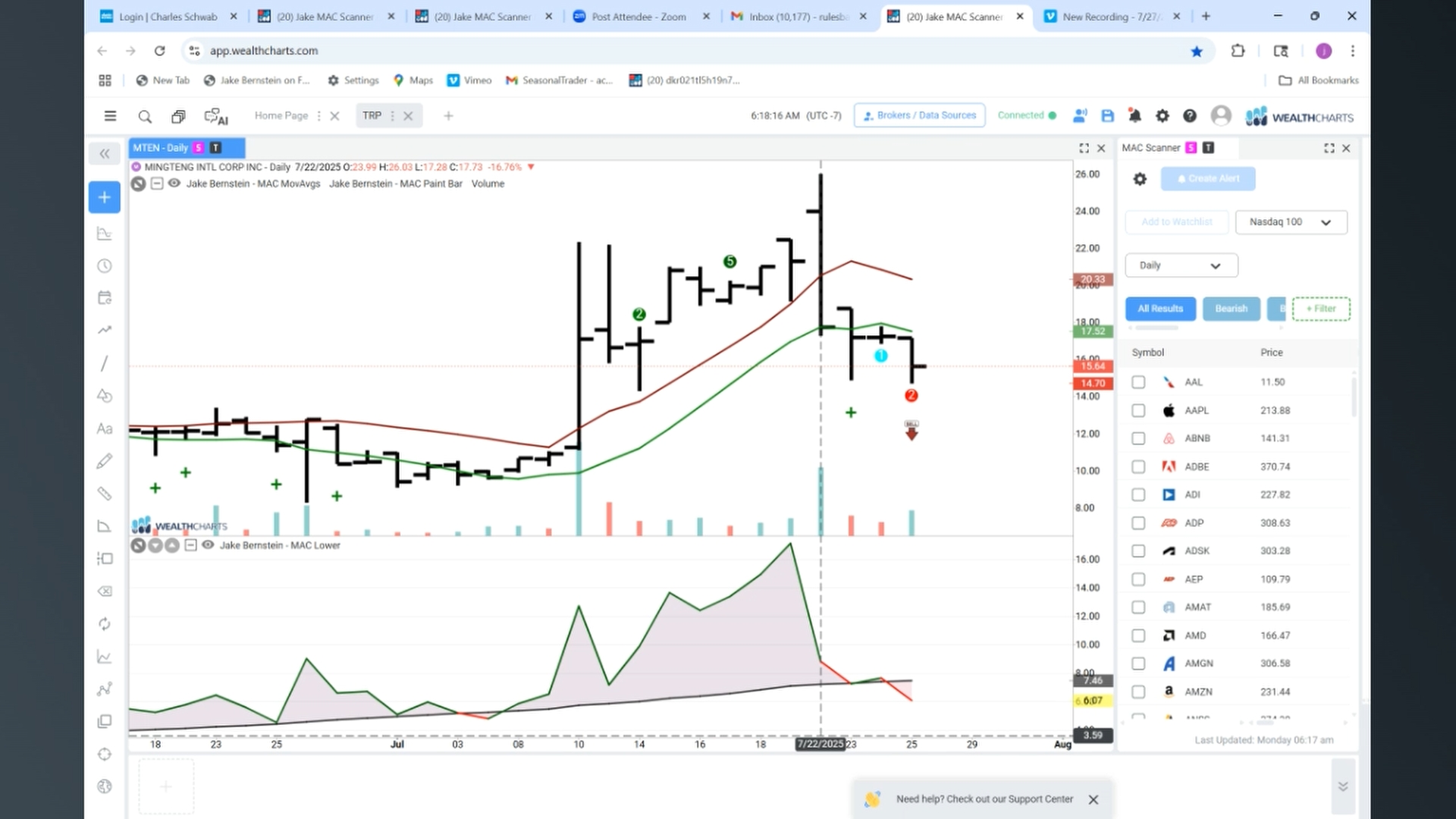Add a scanner Filter
This screenshot has height=819, width=1456.
[1321, 309]
